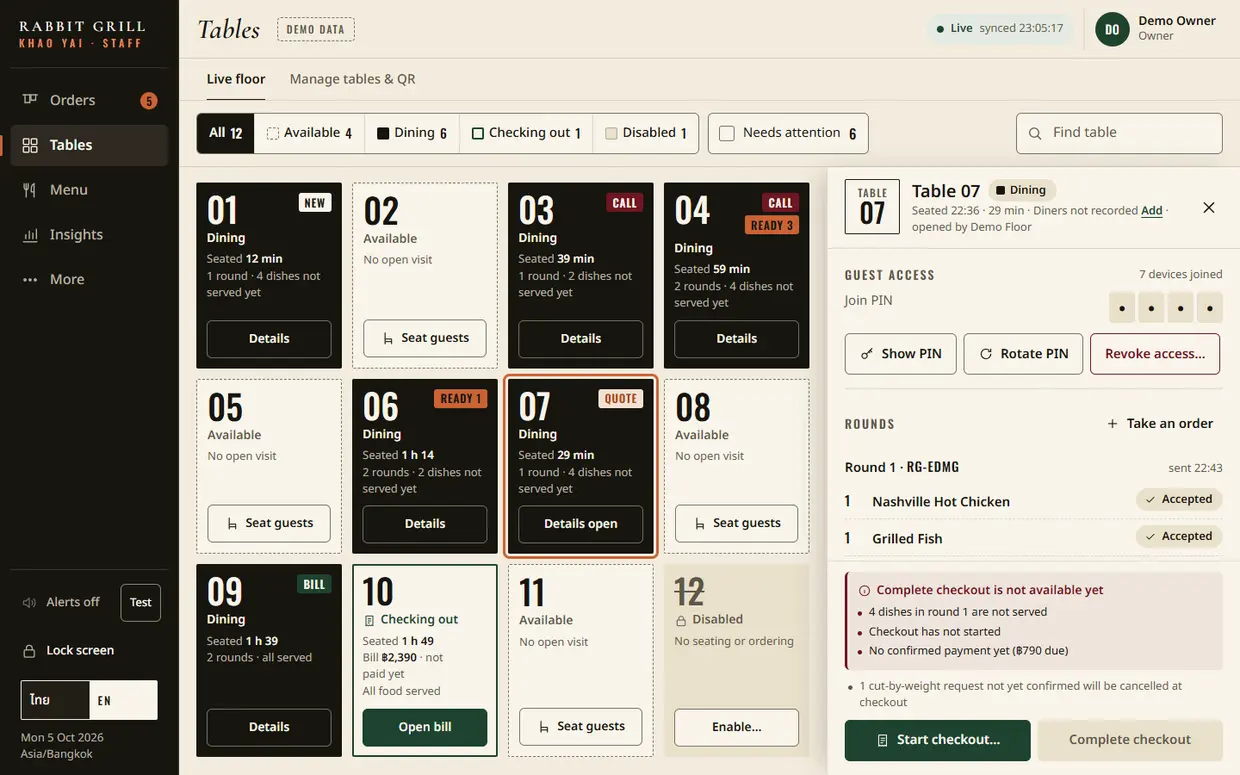Lock the screen
The width and height of the screenshot is (1240, 775).
click(x=68, y=651)
